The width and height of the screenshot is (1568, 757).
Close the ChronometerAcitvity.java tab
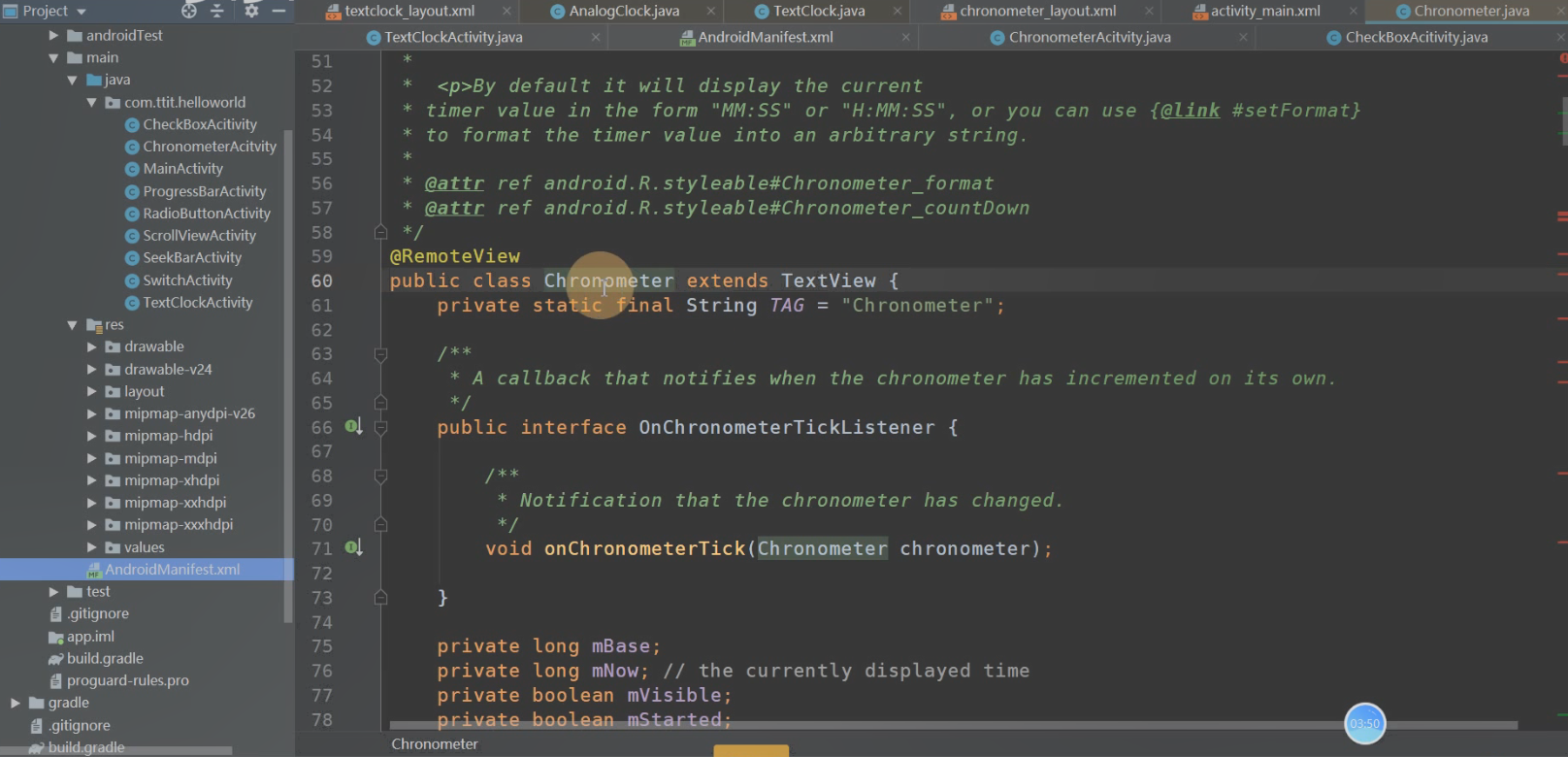[1243, 37]
